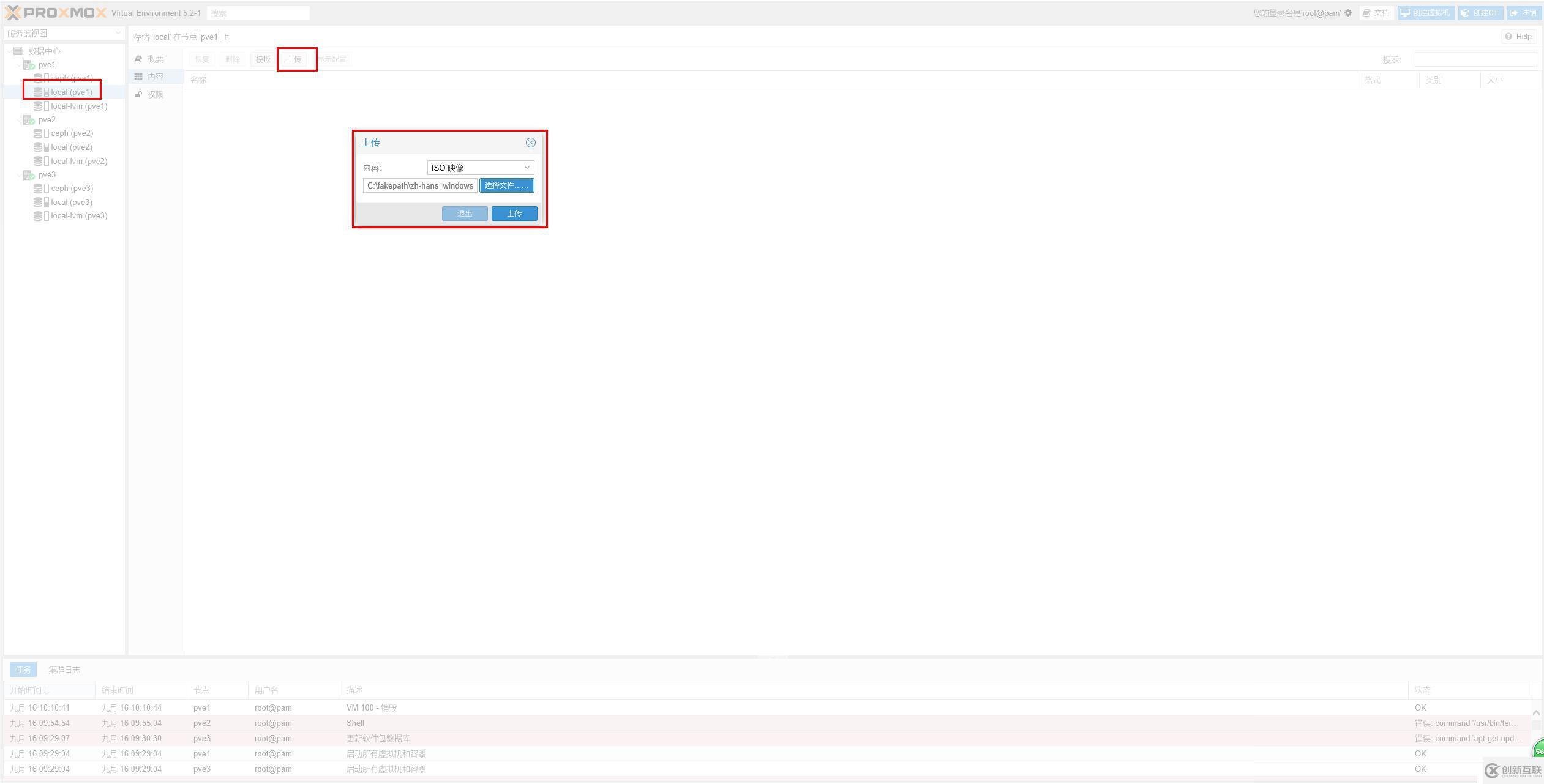Screen dimensions: 1544x784
Task: Switch to the 概要 summary tab
Action: coord(155,59)
